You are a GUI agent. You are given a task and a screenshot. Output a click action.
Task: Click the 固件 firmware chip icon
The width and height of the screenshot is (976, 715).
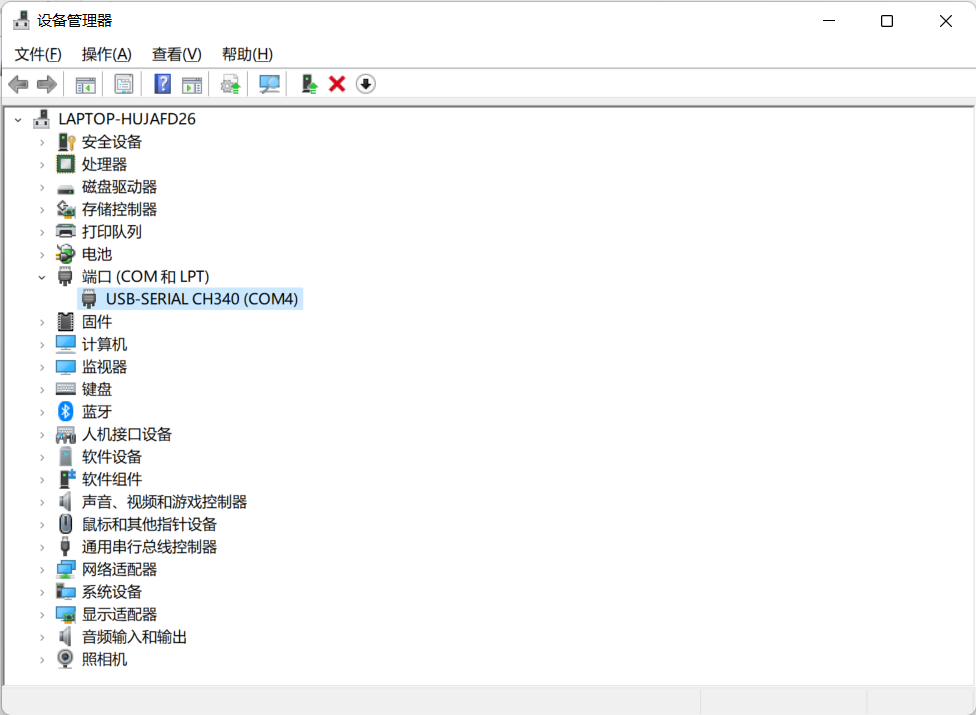(65, 322)
